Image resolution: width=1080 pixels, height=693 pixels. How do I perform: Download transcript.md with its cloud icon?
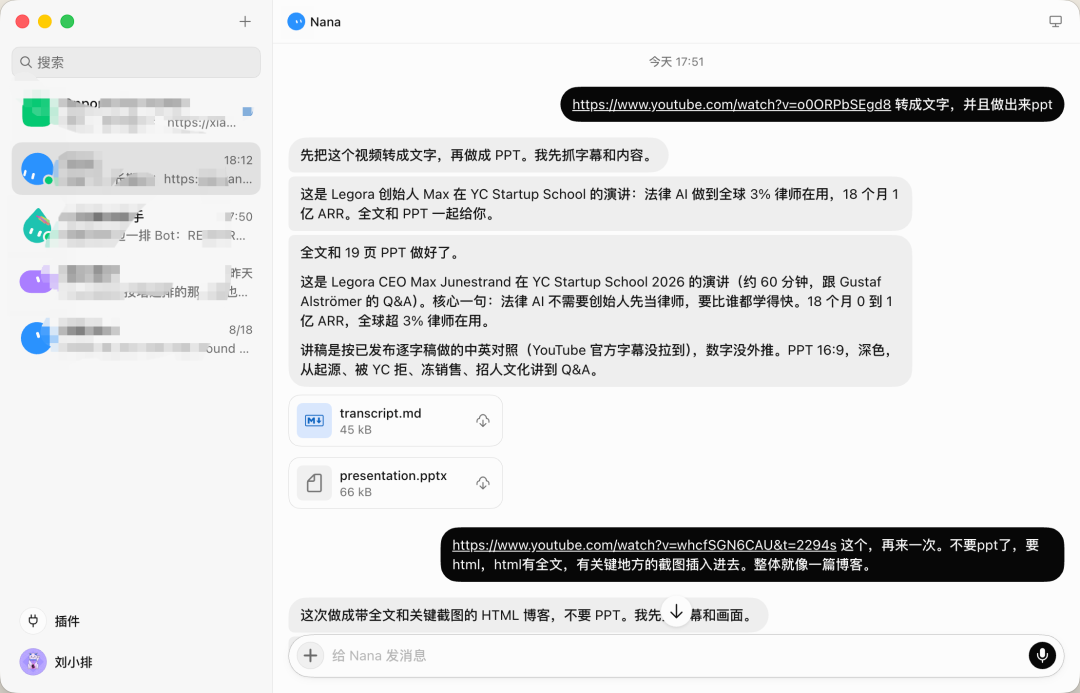coord(483,420)
